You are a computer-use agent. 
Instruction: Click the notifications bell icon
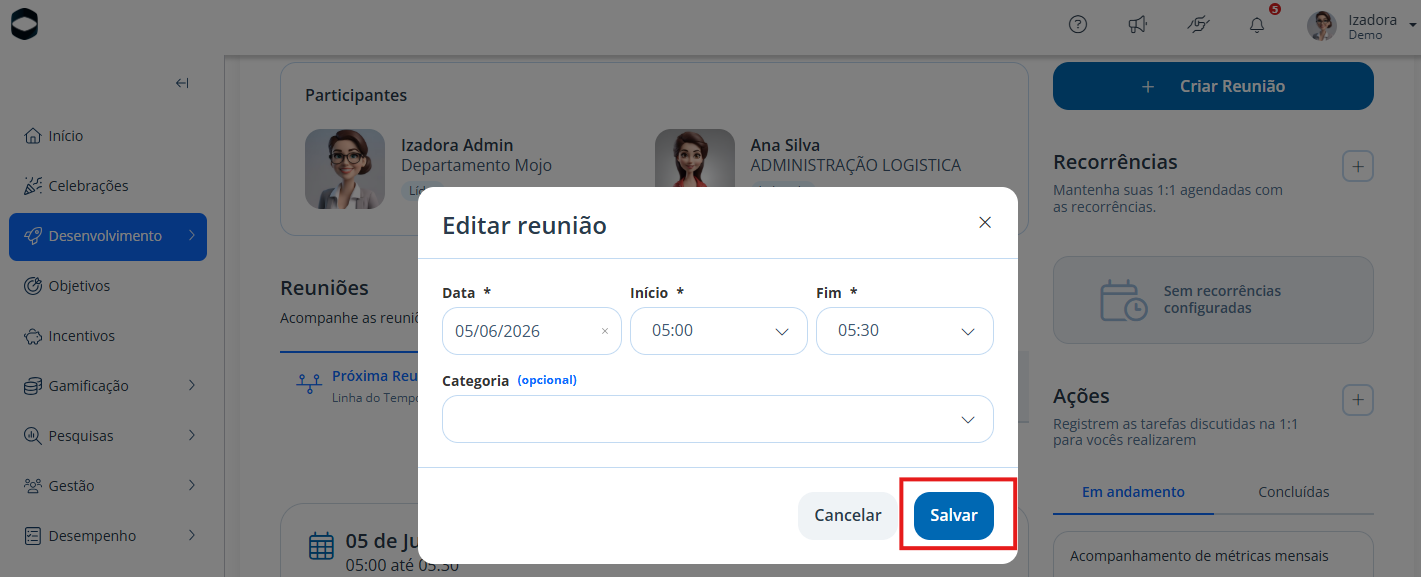pos(1257,25)
